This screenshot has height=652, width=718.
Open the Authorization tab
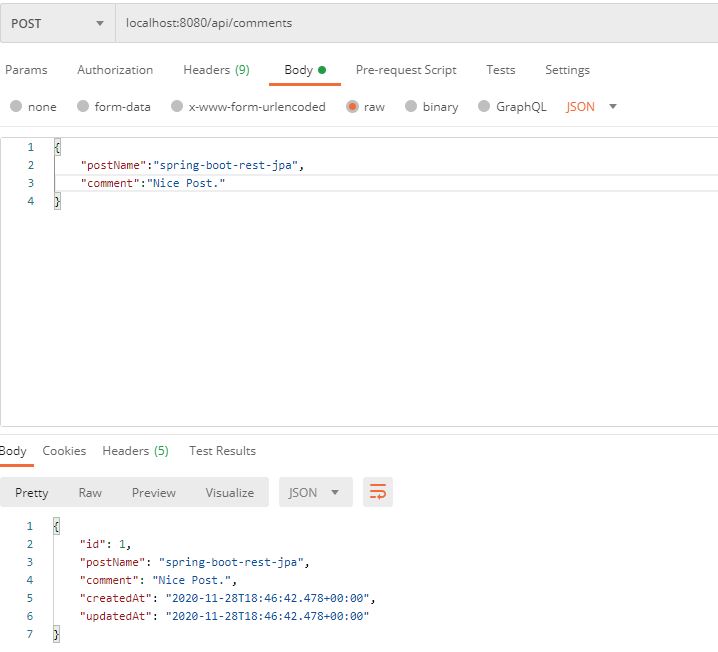pyautogui.click(x=115, y=70)
